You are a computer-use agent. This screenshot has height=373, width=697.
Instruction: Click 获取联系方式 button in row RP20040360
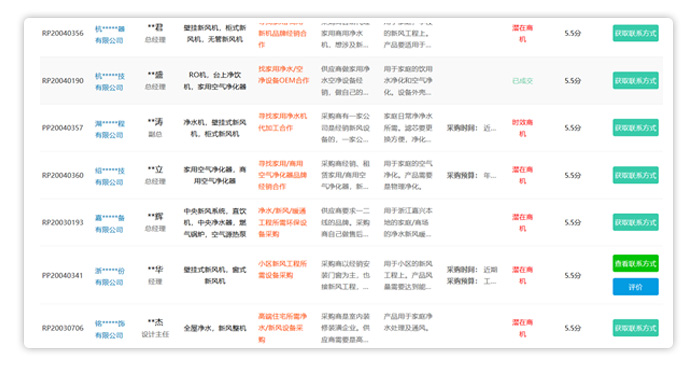point(635,175)
